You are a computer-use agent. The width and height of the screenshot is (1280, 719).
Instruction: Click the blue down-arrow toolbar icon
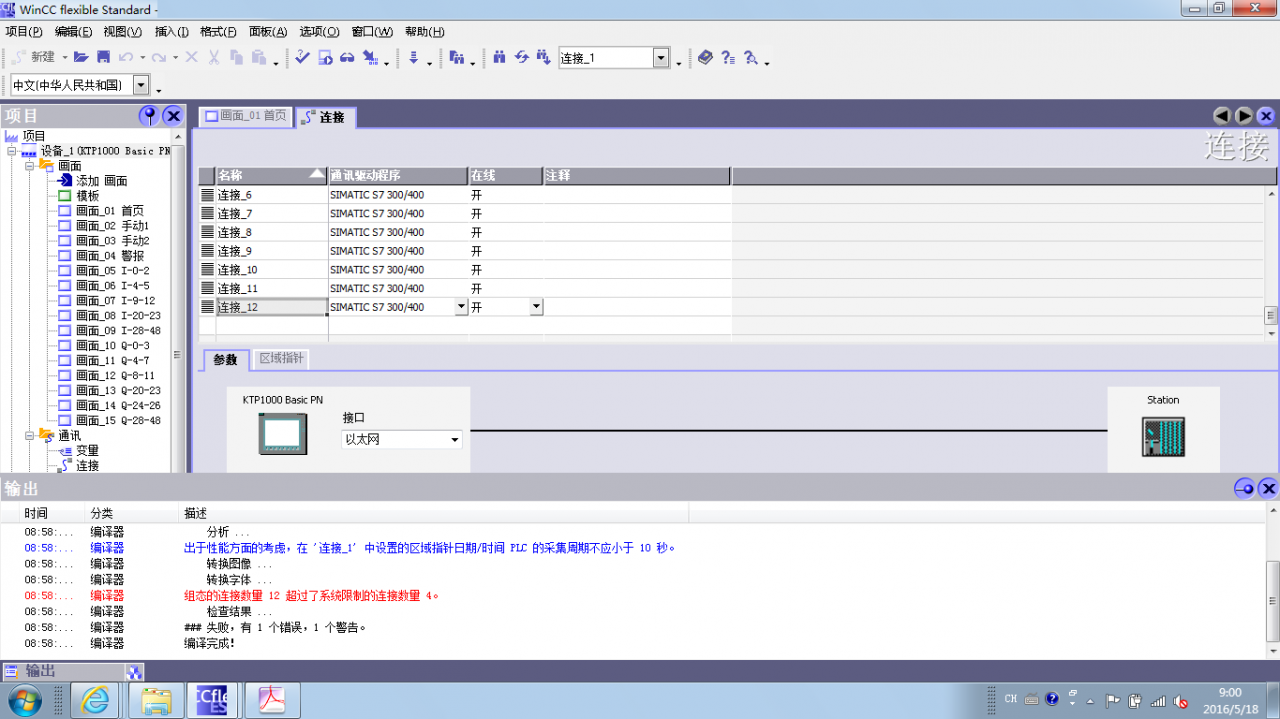coord(413,58)
